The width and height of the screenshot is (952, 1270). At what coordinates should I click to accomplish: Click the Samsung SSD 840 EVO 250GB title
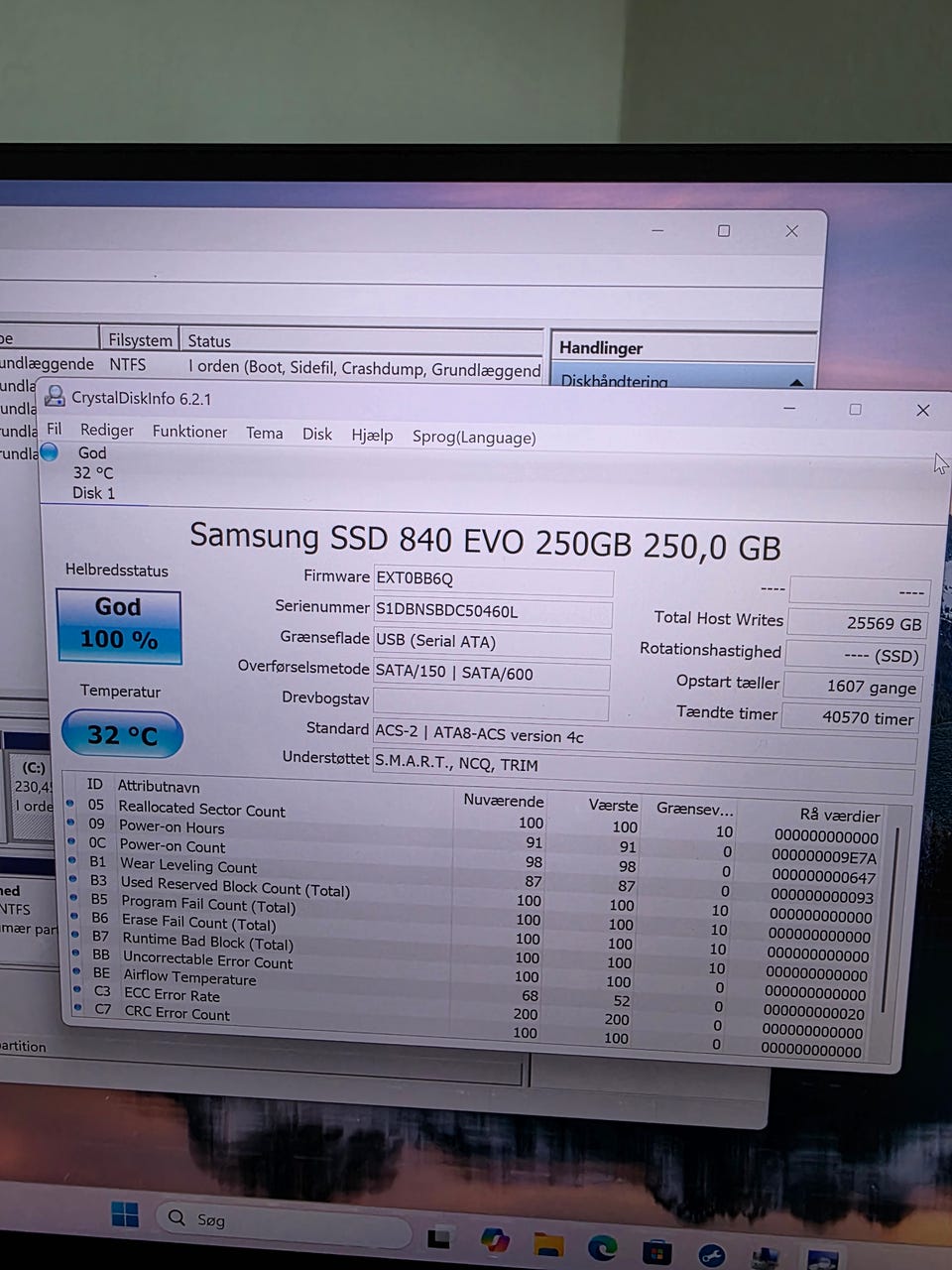[x=485, y=541]
